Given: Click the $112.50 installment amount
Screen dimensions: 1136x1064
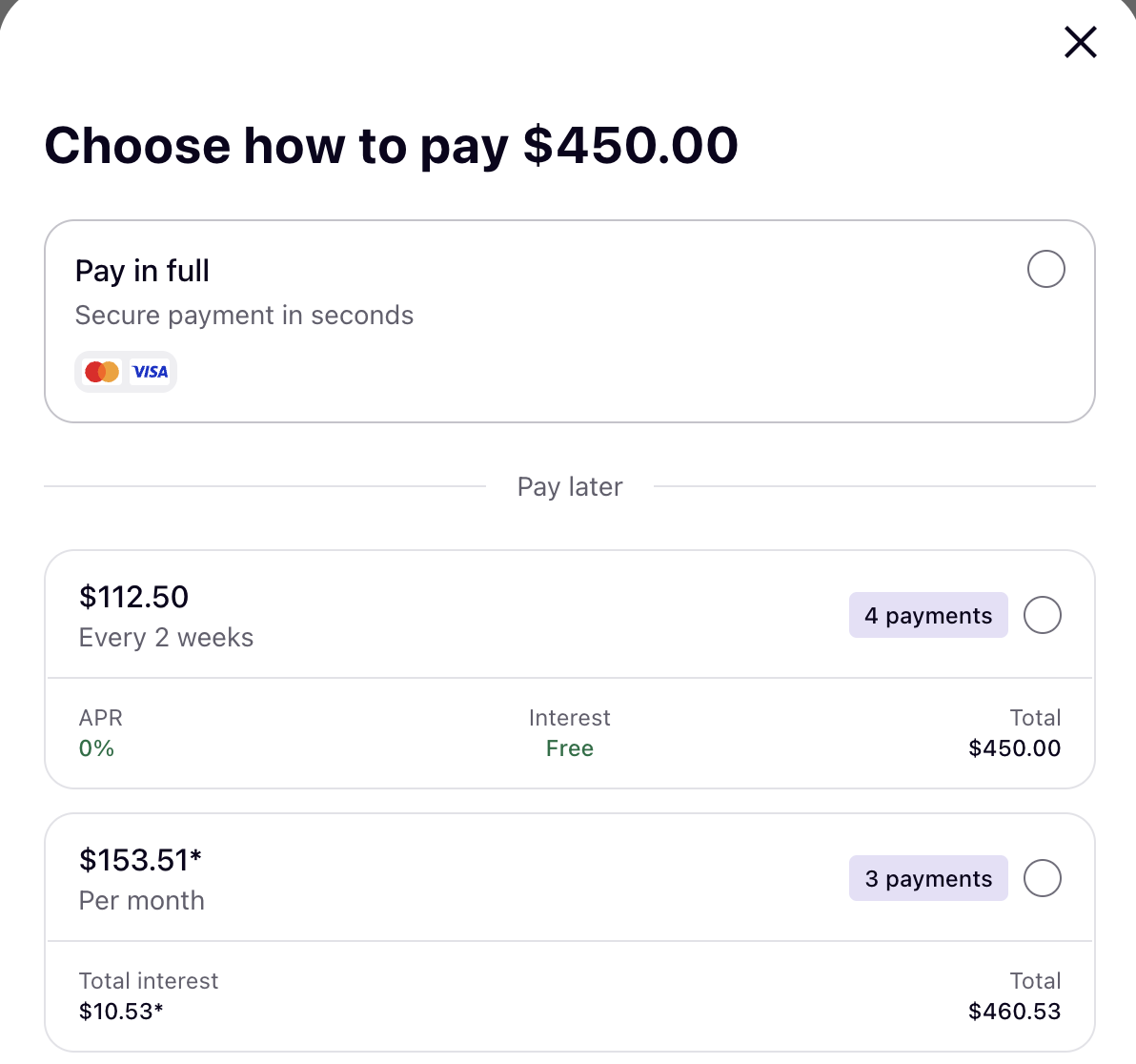Looking at the screenshot, I should pos(133,598).
